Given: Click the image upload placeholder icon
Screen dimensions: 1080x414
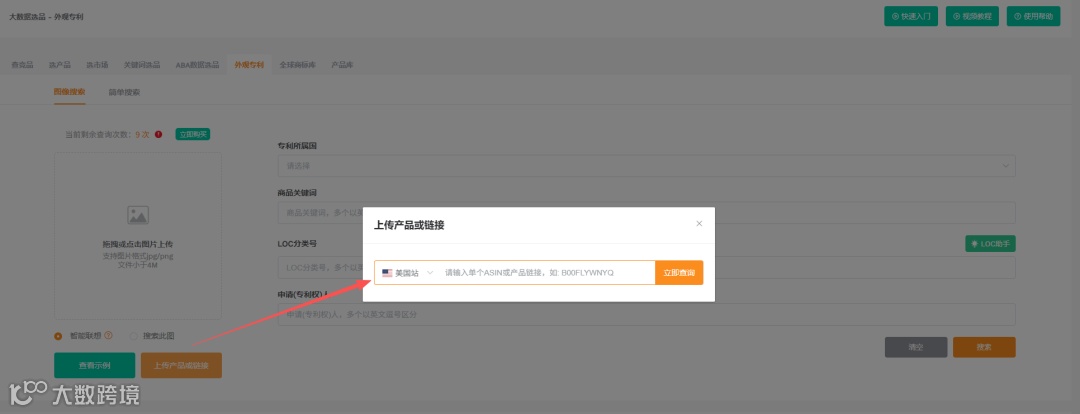Looking at the screenshot, I should 138,216.
